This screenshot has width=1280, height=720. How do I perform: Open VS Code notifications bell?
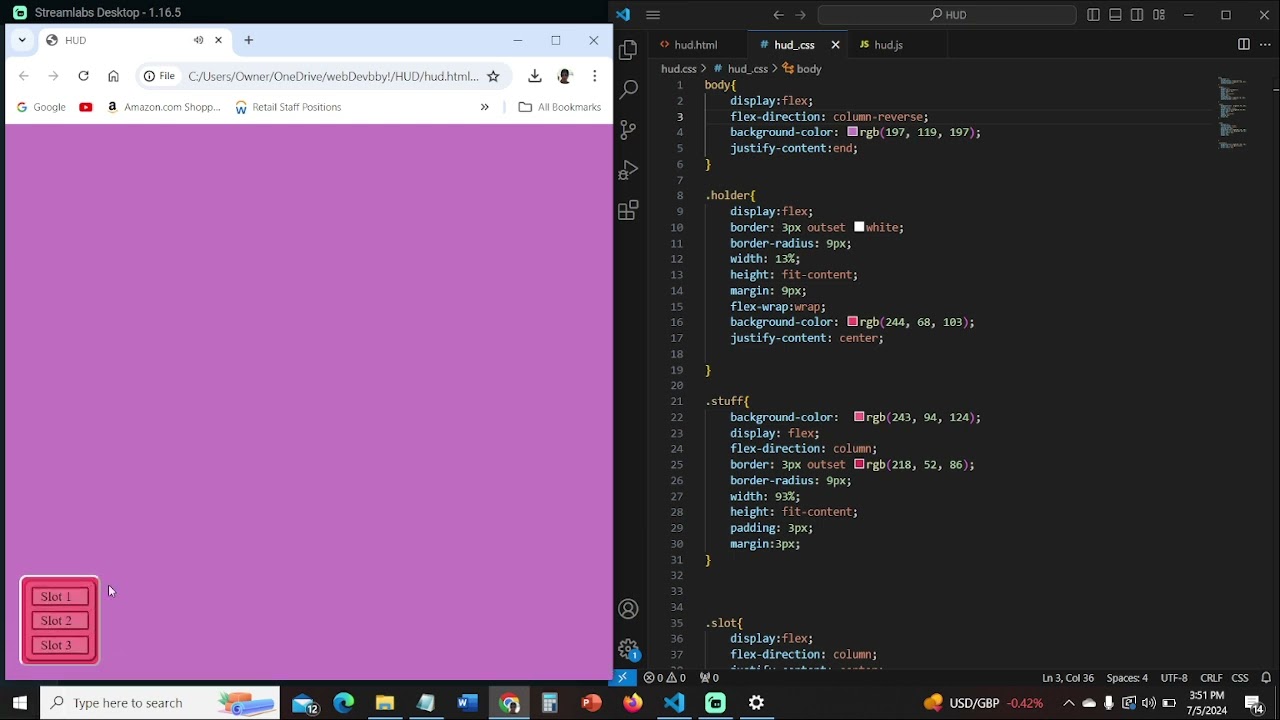click(x=1266, y=678)
